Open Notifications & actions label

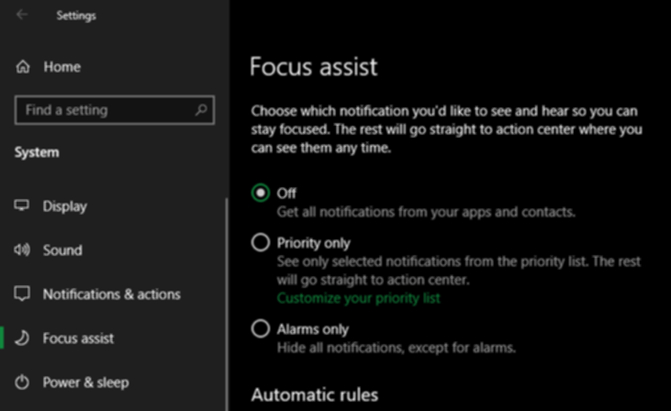(x=112, y=294)
